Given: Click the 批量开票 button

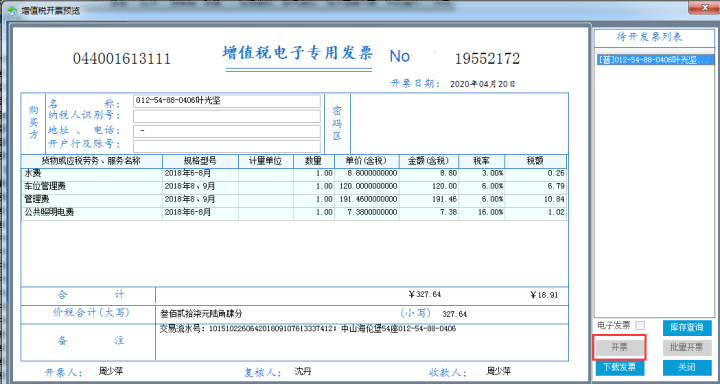Looking at the screenshot, I should [x=687, y=348].
